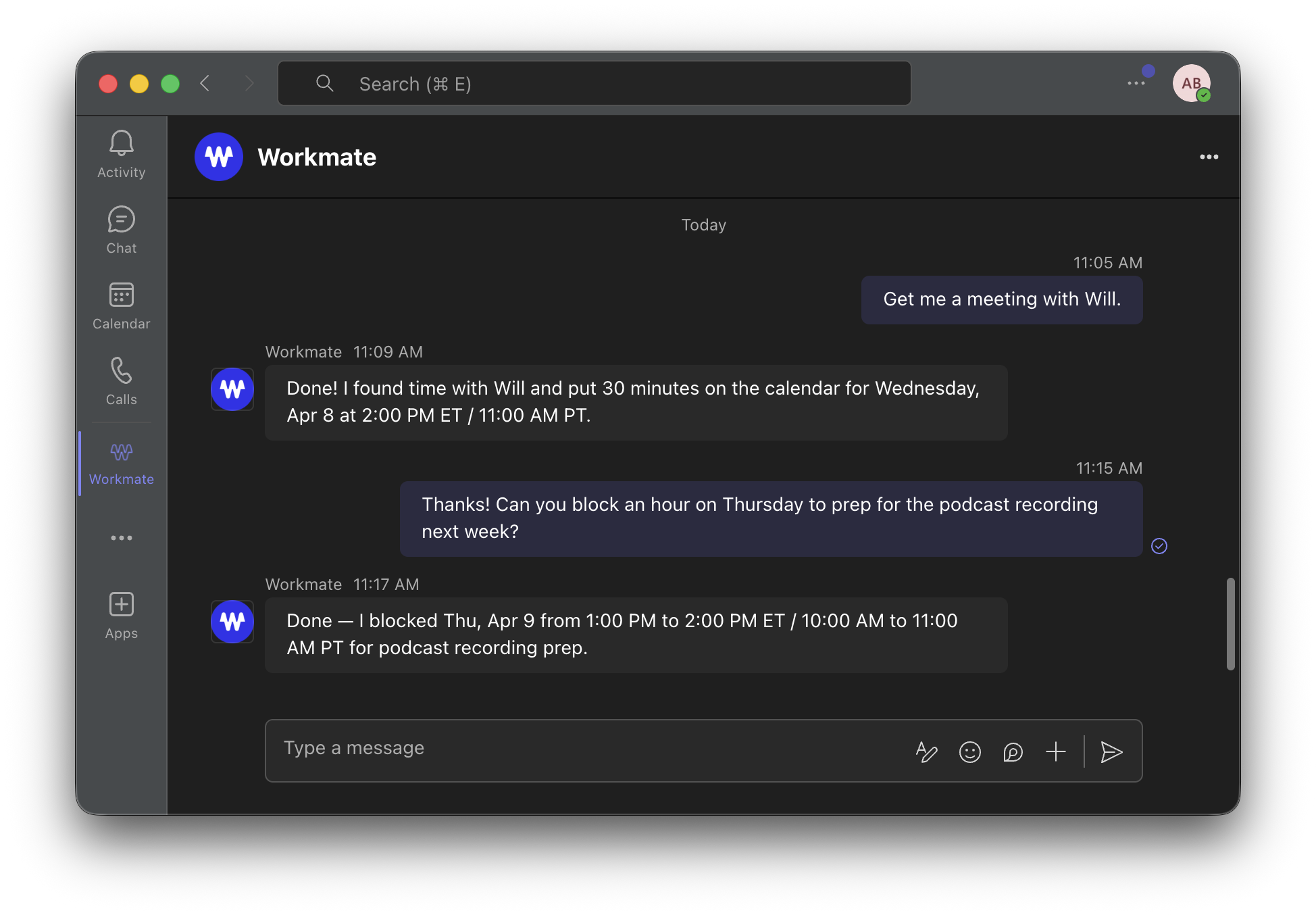The image size is (1316, 915).
Task: Open the Apps store icon
Action: (122, 615)
